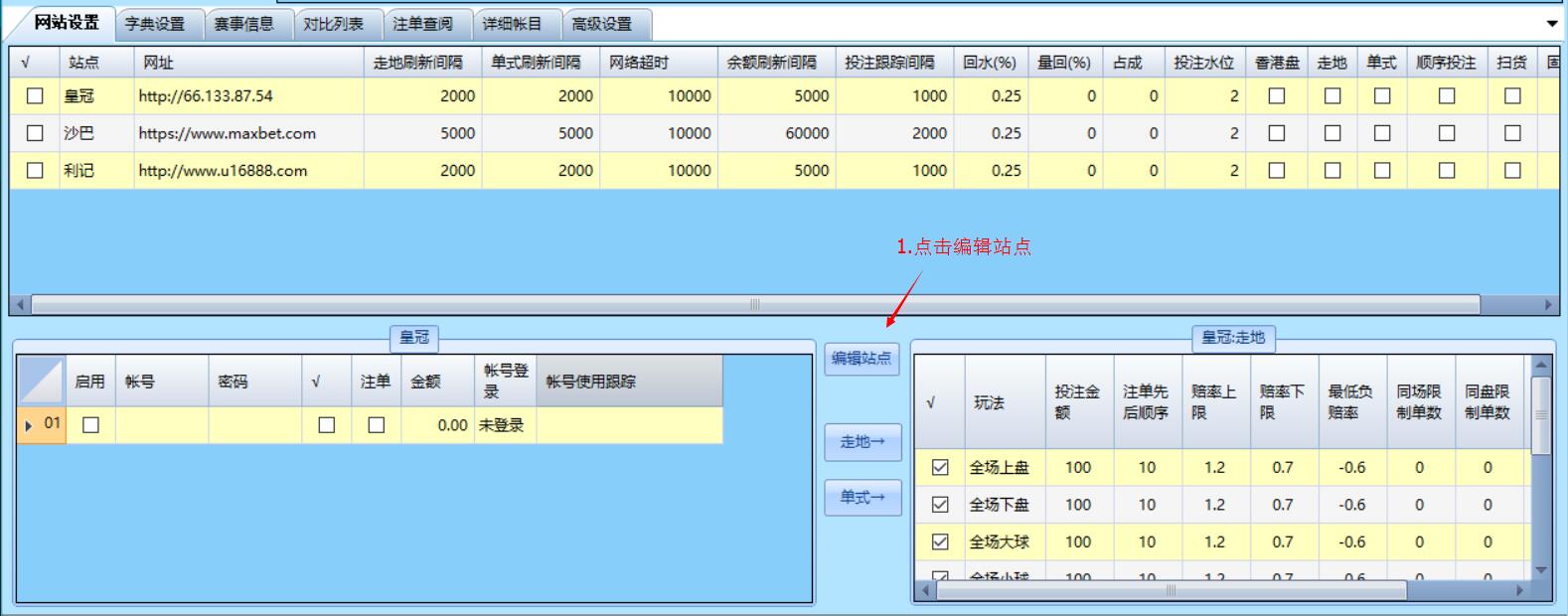The image size is (1568, 616).
Task: Click the 帐号 input cell for row 01
Action: click(x=162, y=425)
